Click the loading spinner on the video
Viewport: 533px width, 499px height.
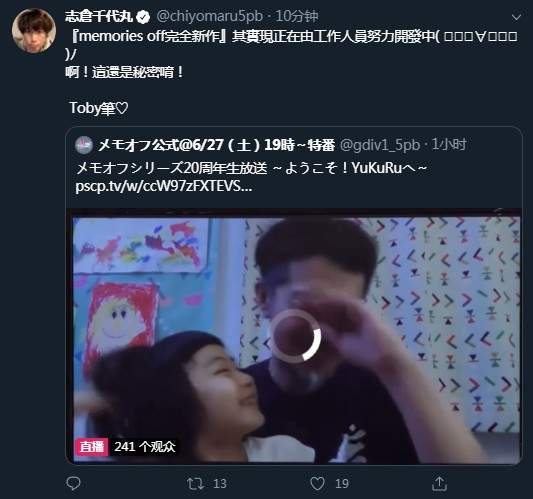click(x=295, y=336)
